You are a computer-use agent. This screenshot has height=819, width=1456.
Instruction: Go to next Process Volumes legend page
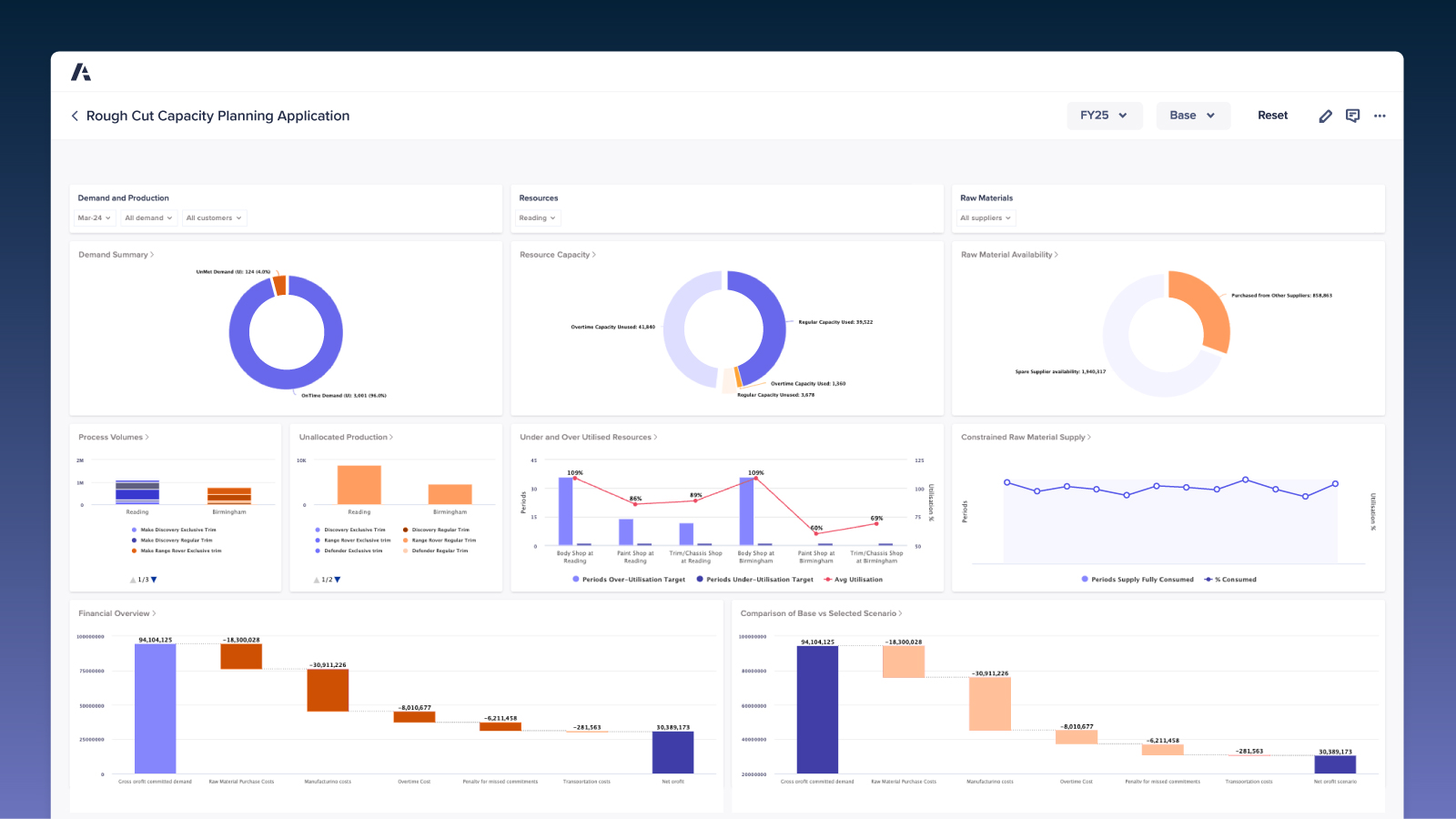[x=154, y=580]
